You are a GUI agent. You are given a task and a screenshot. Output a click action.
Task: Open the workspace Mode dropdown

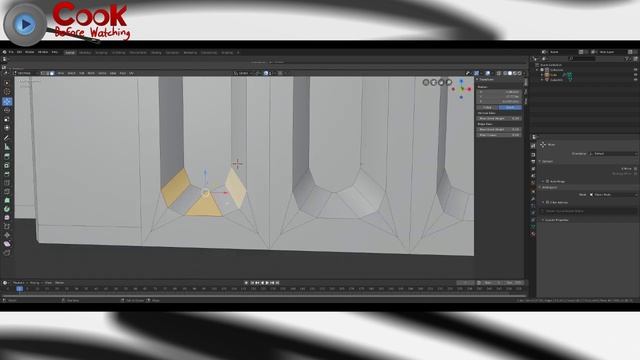613,195
